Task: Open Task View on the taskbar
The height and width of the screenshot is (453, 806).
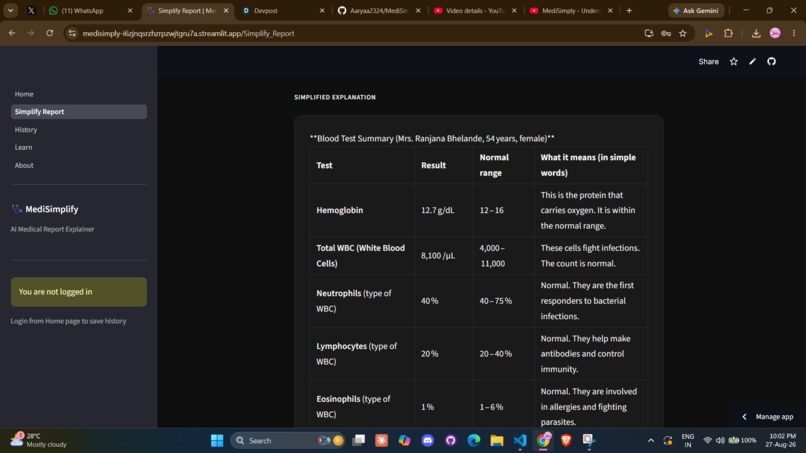Action: tap(359, 441)
